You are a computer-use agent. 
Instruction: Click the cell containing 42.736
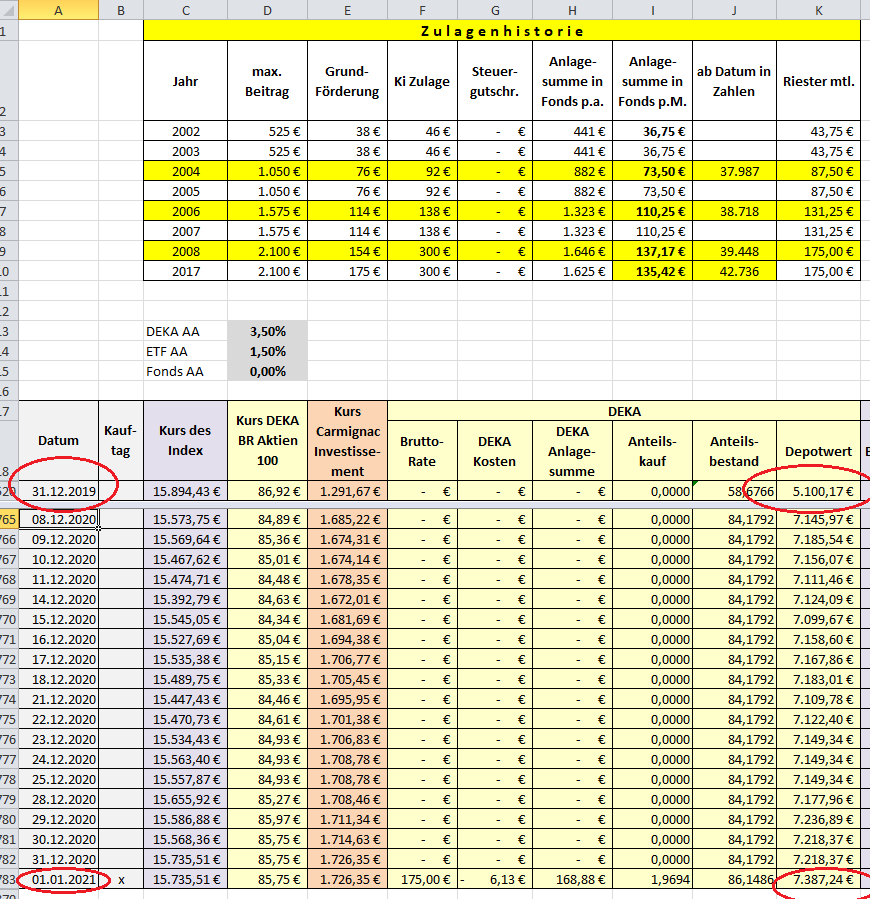click(x=734, y=271)
